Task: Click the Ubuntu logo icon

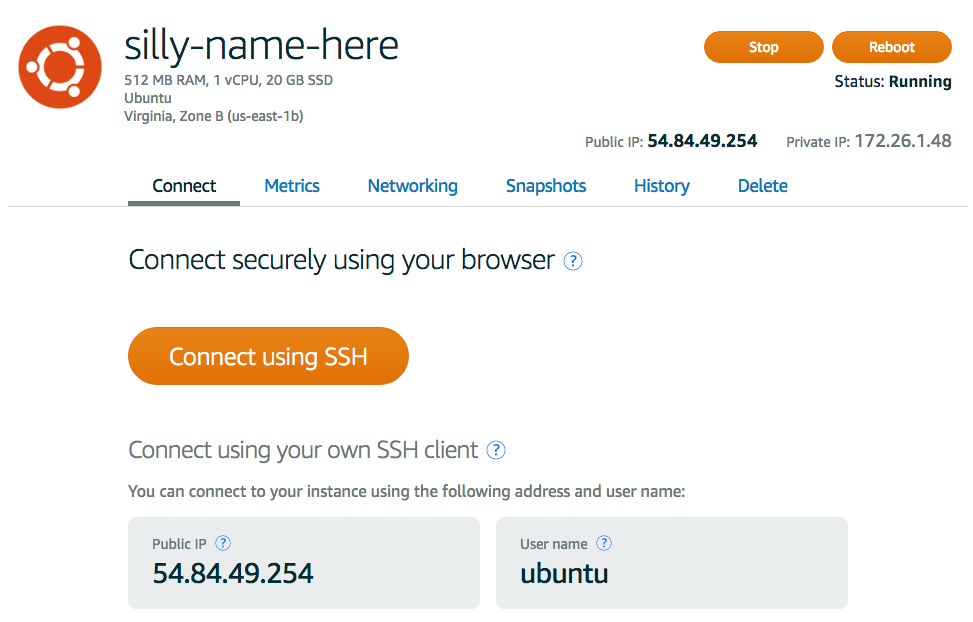Action: pyautogui.click(x=60, y=67)
